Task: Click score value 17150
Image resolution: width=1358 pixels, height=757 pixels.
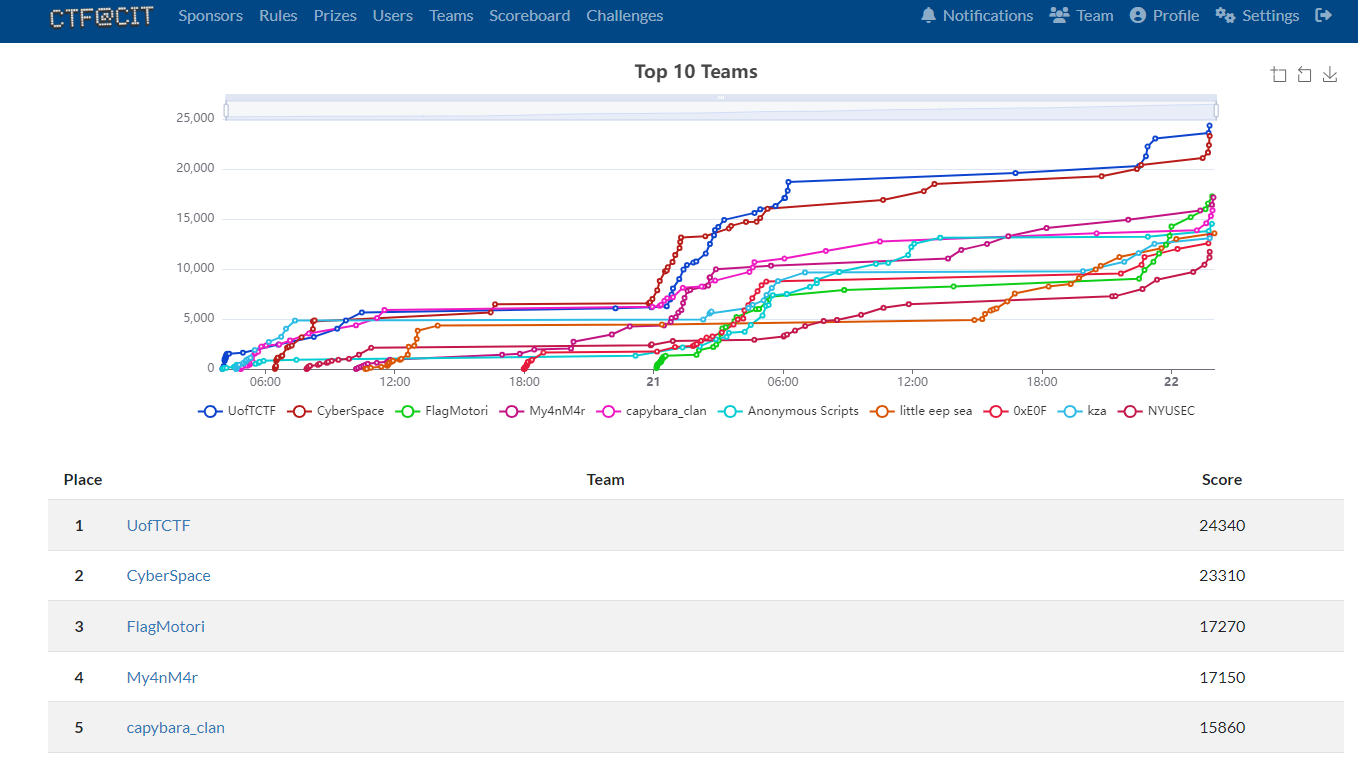Action: (1222, 677)
